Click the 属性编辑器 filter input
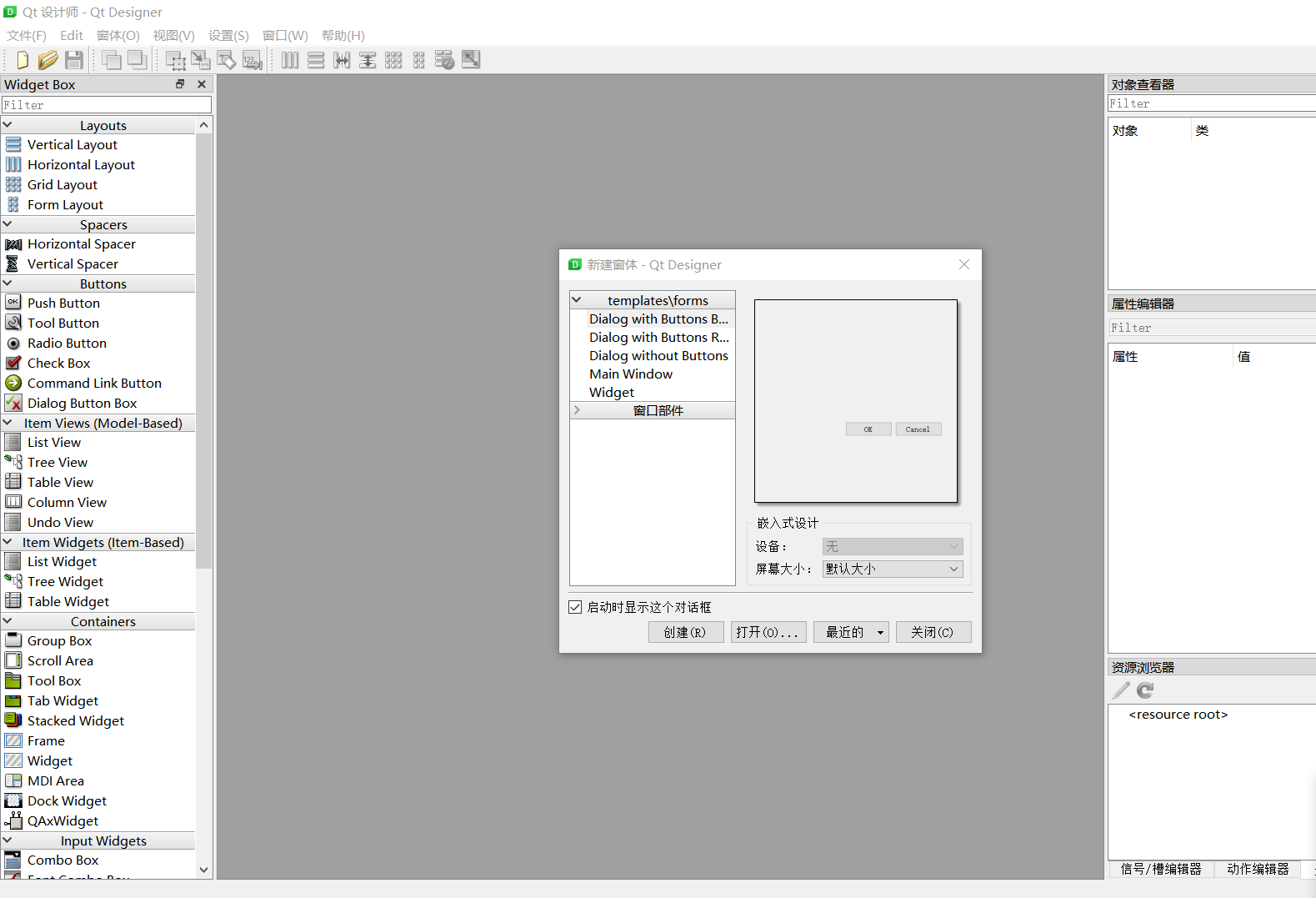The height and width of the screenshot is (898, 1316). pos(1212,328)
